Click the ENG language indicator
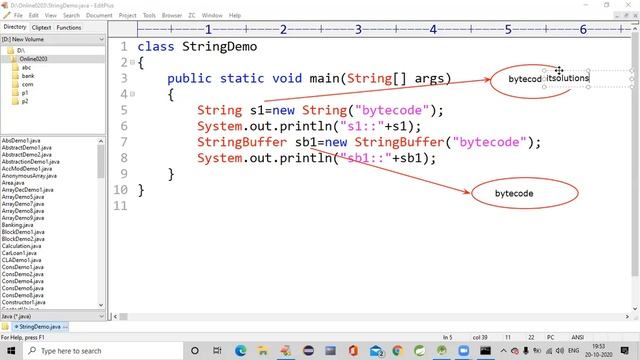This screenshot has width=640, height=360. pyautogui.click(x=573, y=351)
